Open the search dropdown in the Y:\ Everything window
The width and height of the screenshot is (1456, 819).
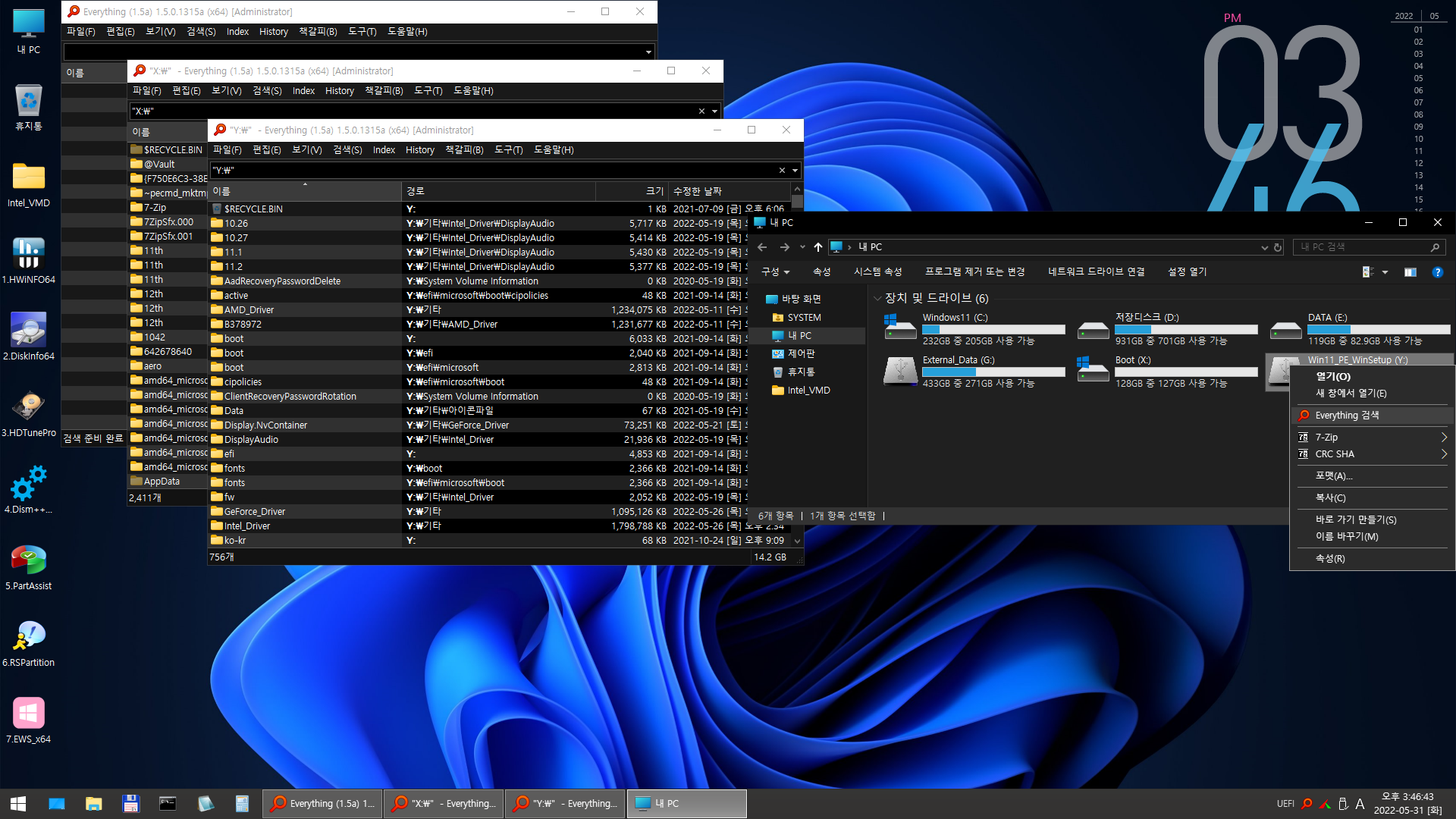(795, 171)
